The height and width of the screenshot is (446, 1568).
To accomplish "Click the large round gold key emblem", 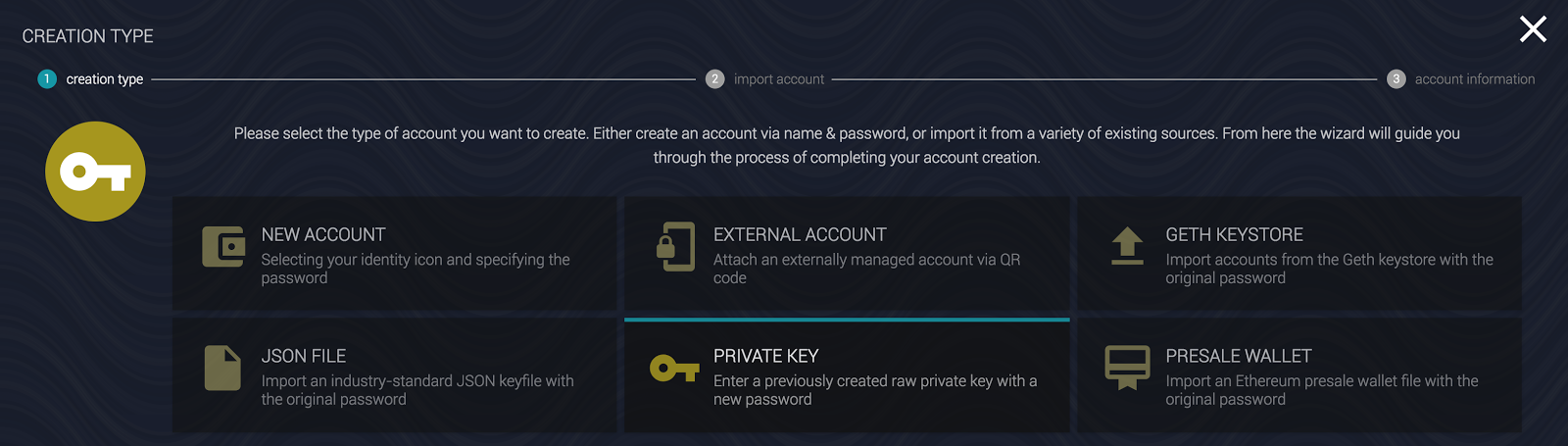I will pyautogui.click(x=95, y=172).
